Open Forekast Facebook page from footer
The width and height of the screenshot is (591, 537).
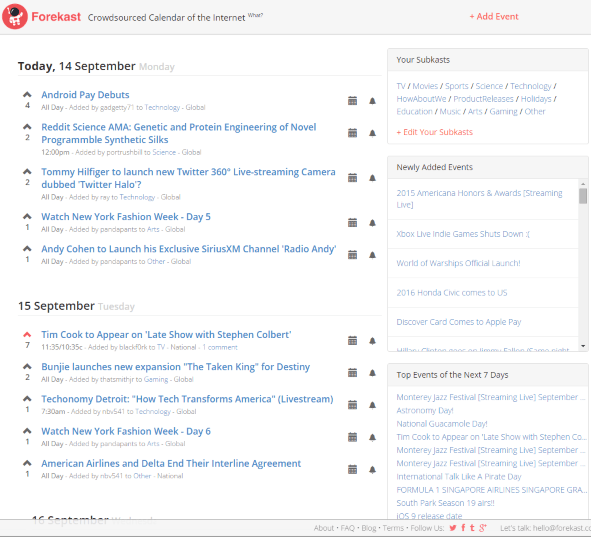[x=463, y=528]
